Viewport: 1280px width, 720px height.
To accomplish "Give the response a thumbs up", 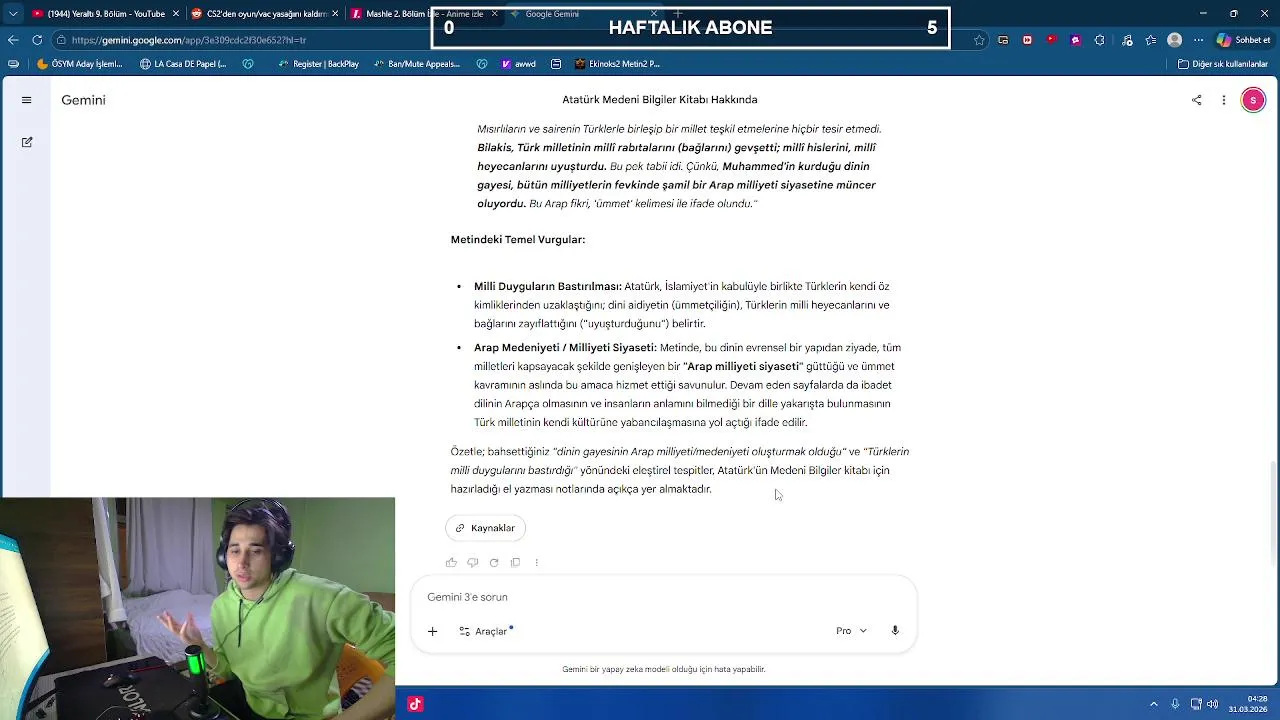I will (451, 563).
